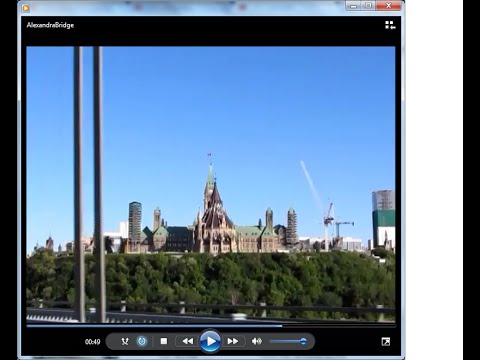Click the AlexandraBridge video title

pyautogui.click(x=50, y=25)
